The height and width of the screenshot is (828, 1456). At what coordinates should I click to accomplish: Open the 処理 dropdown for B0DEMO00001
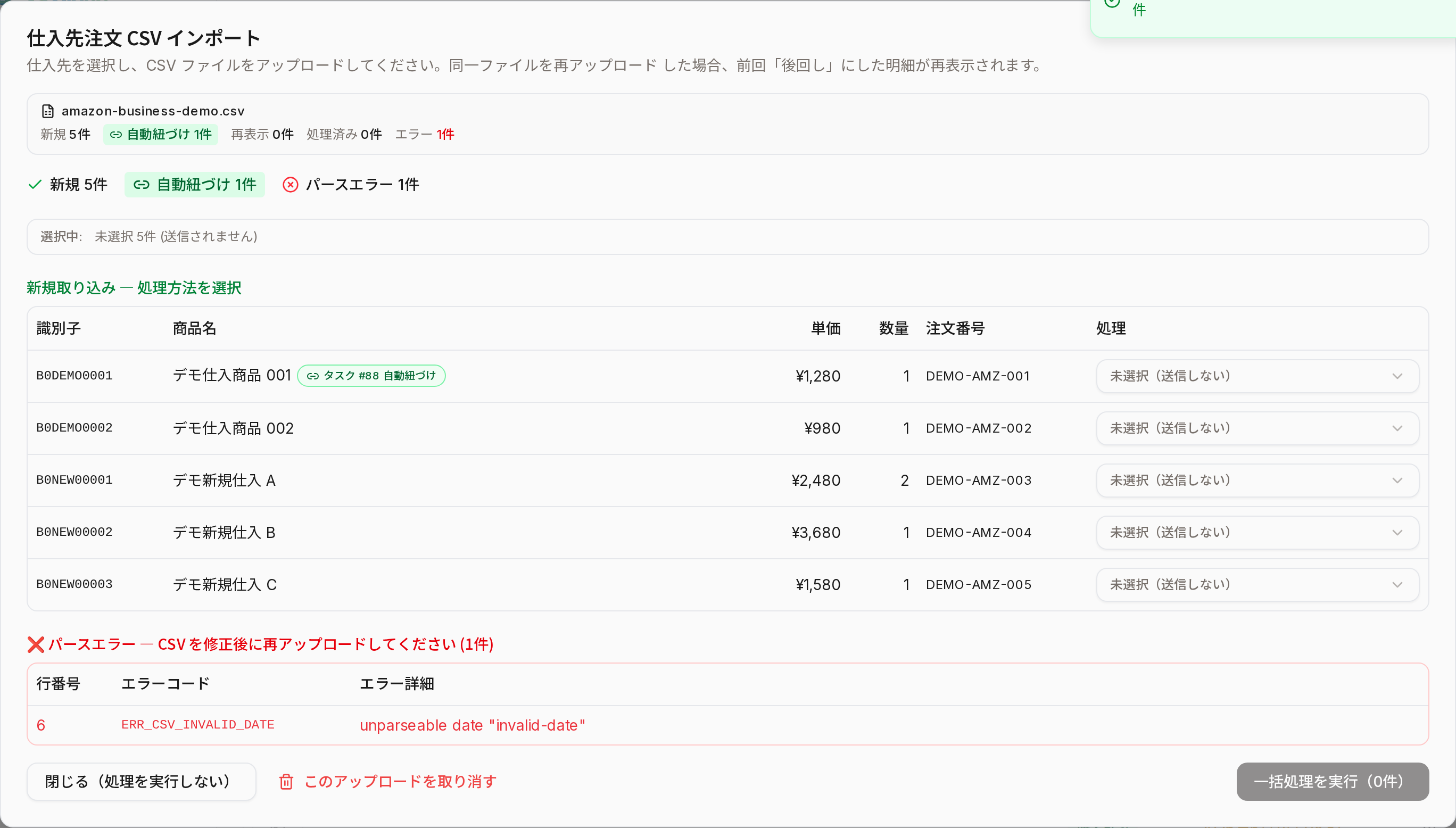[x=1258, y=376]
